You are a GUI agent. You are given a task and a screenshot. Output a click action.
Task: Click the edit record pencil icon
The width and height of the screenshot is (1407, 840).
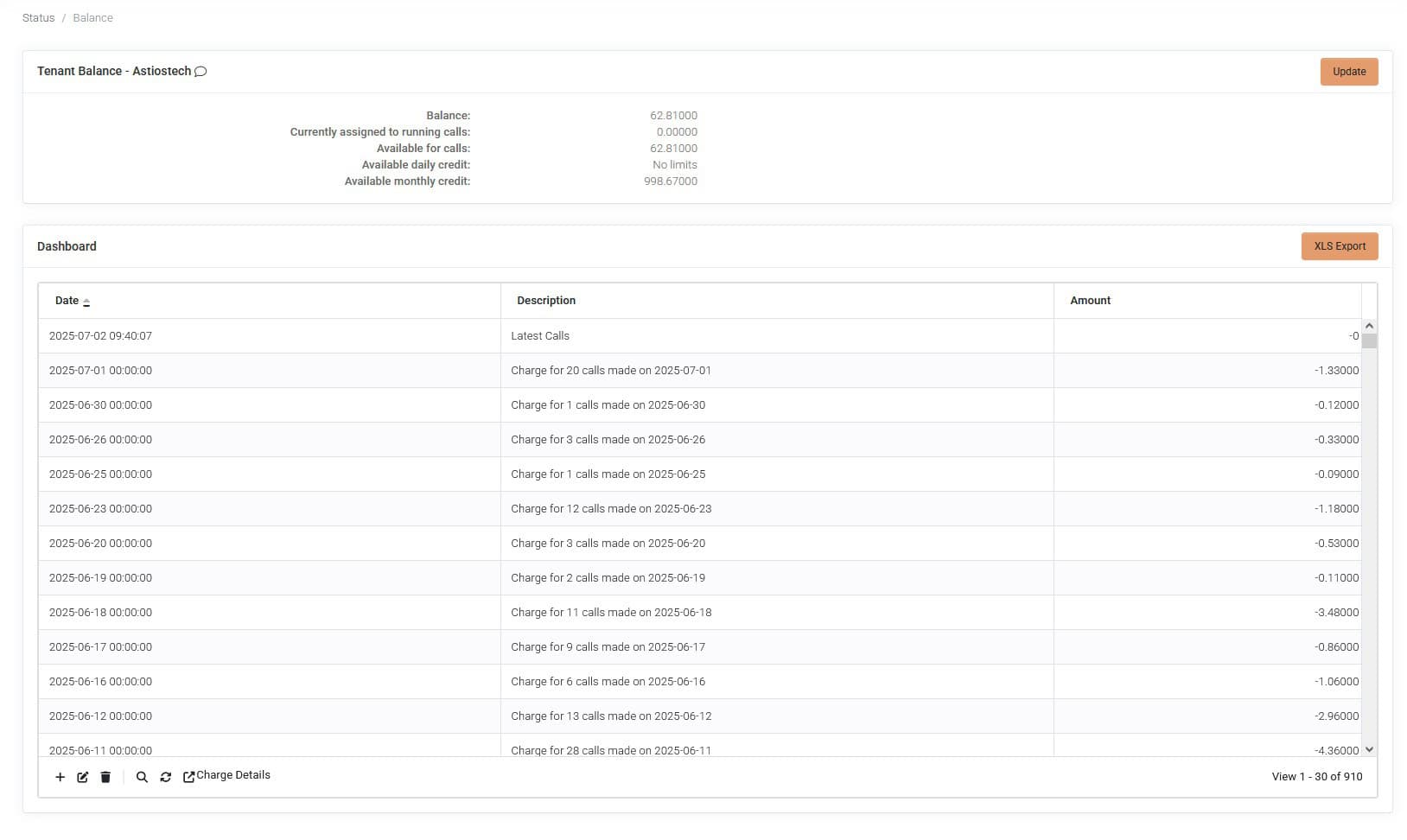click(x=83, y=777)
